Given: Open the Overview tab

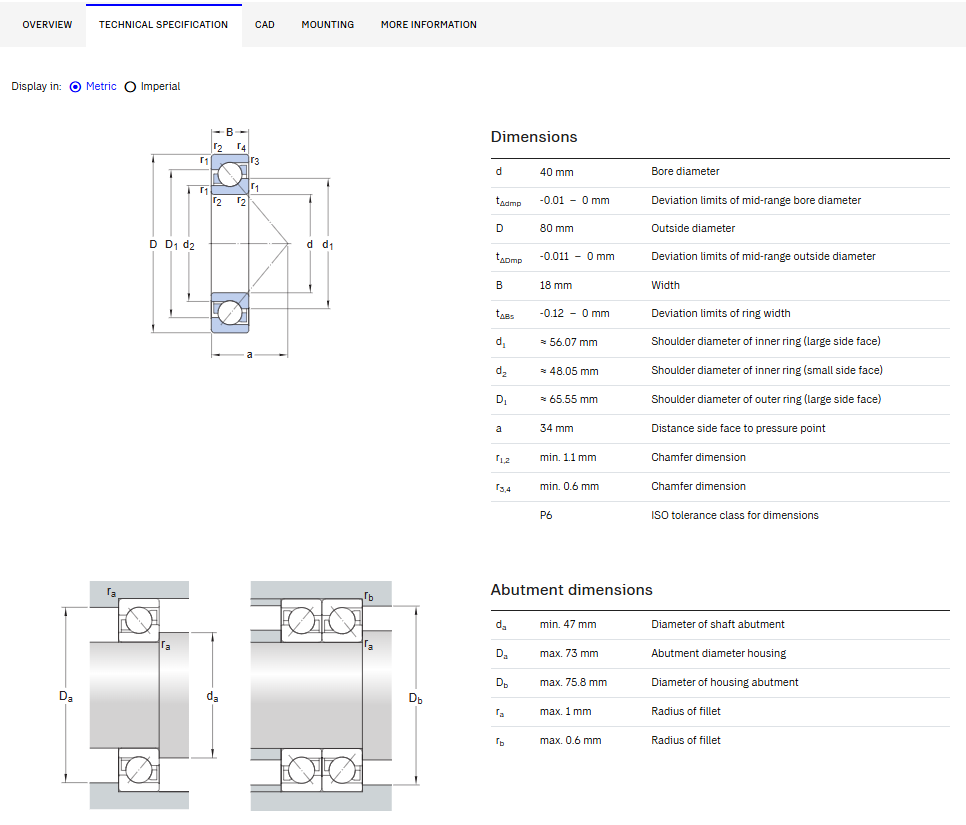Looking at the screenshot, I should click(x=47, y=25).
